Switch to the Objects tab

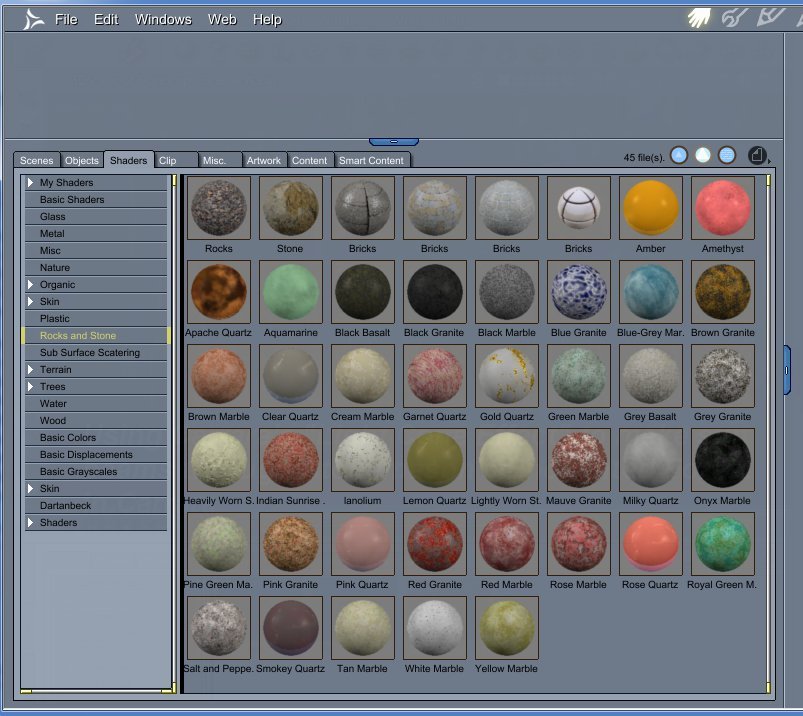tap(81, 160)
